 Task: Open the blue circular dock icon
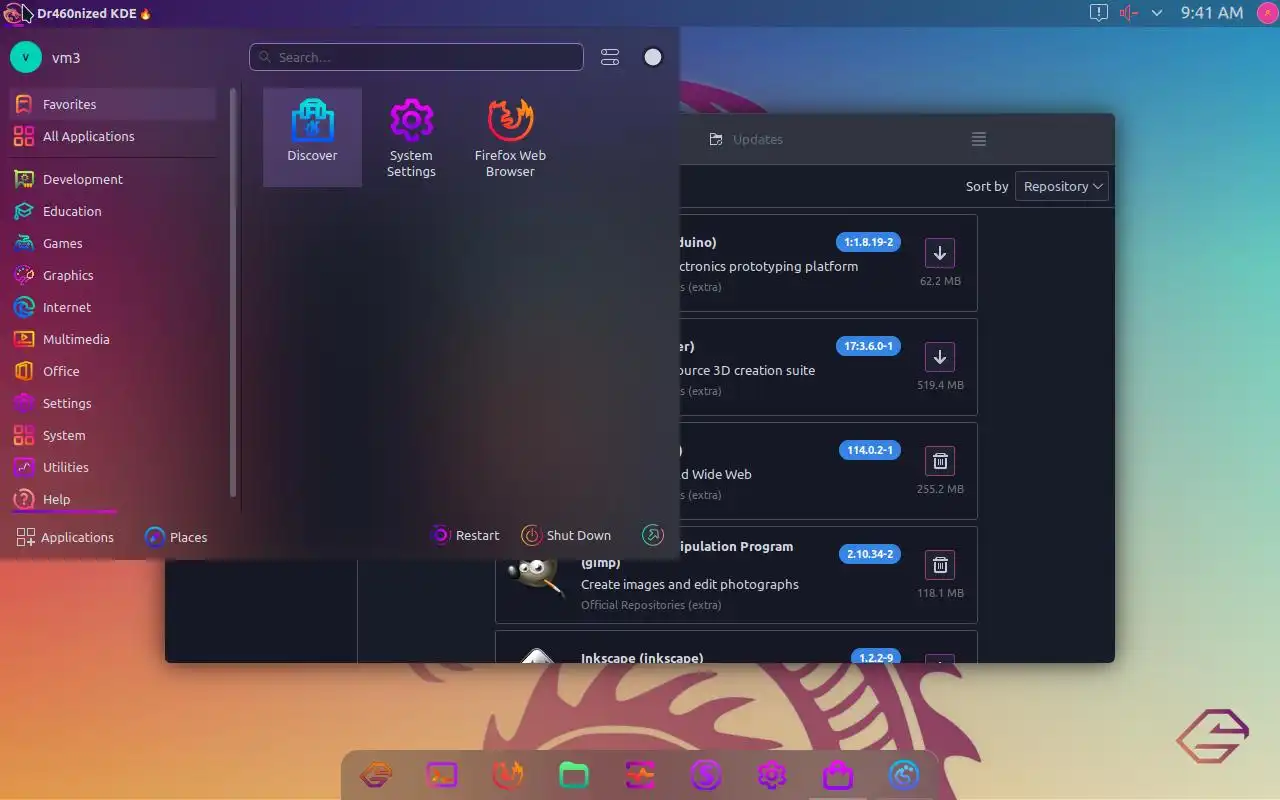[904, 775]
